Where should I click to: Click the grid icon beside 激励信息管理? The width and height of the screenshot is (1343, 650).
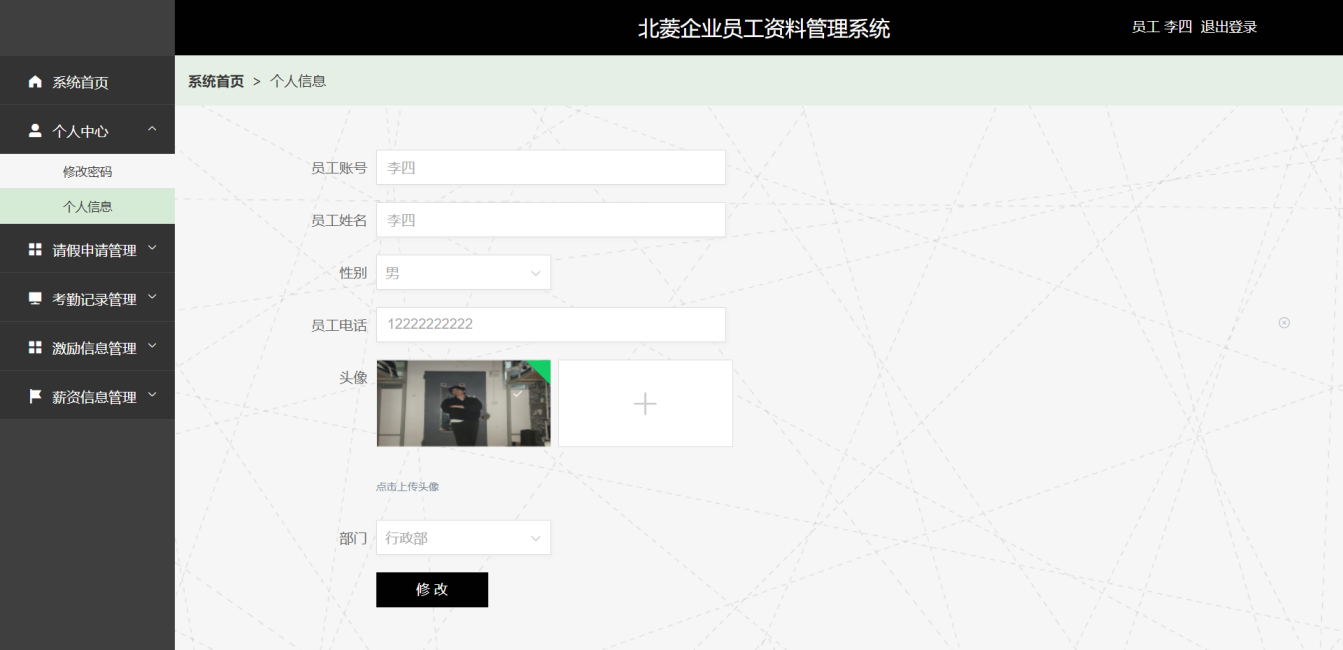pos(35,348)
